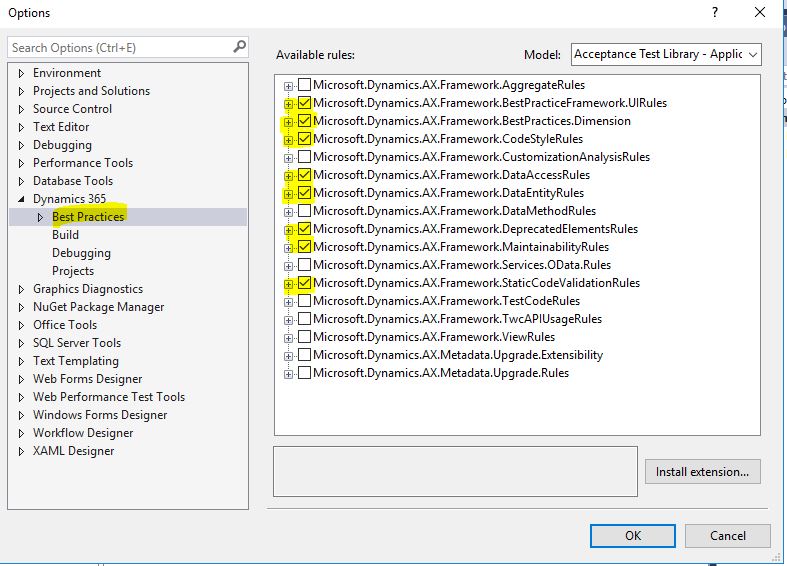Screen dimensions: 787x566
Task: Toggle the DataEntityRules checkbox
Action: click(x=304, y=193)
